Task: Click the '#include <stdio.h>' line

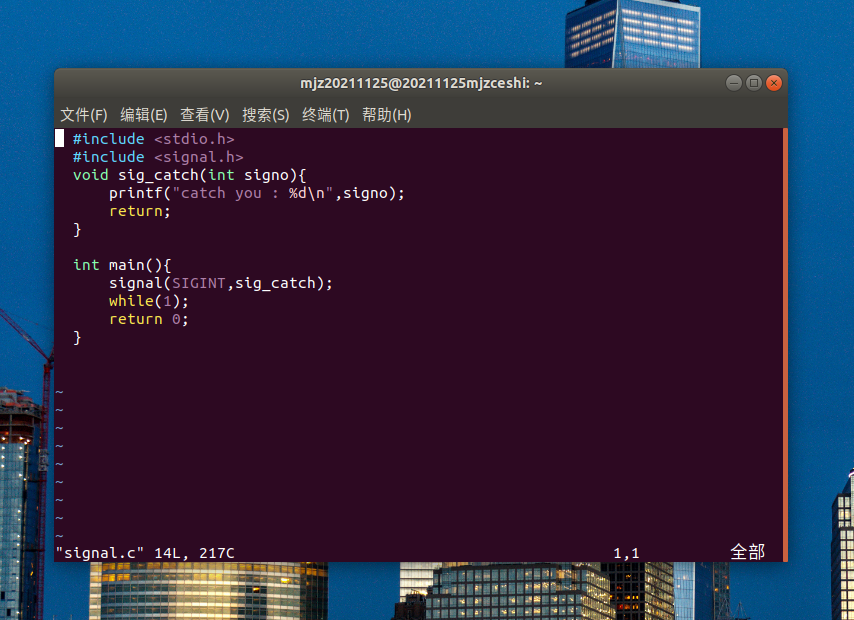Action: point(154,139)
